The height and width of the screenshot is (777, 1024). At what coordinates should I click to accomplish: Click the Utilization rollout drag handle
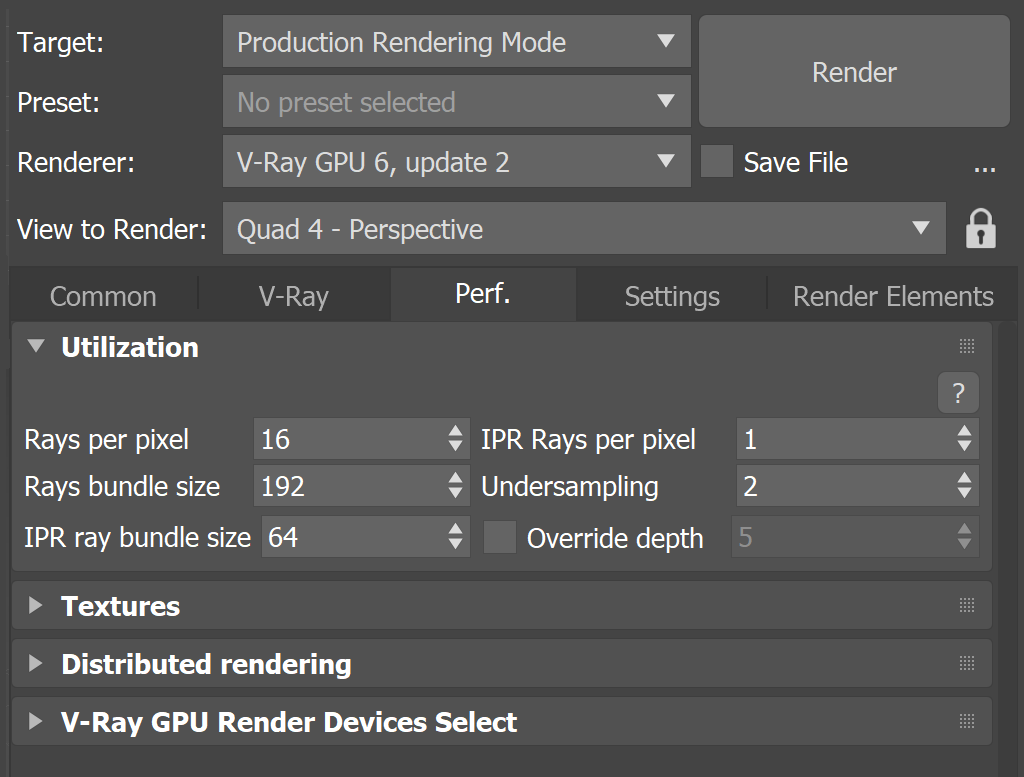(x=967, y=346)
